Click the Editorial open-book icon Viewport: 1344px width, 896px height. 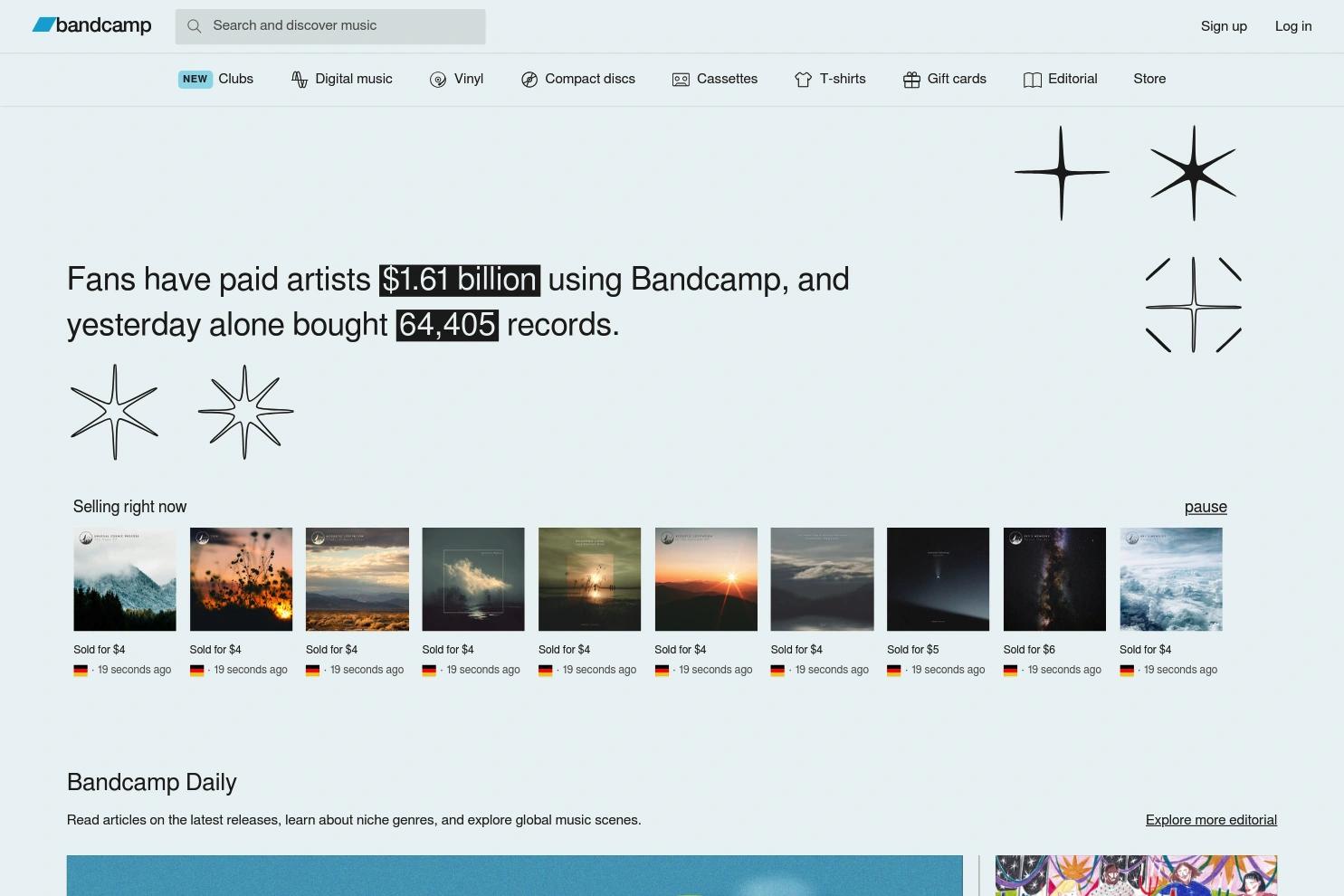(1033, 80)
